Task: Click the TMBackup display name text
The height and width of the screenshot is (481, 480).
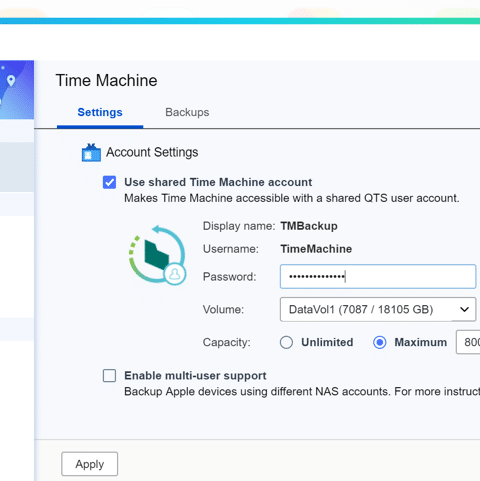Action: tap(309, 226)
